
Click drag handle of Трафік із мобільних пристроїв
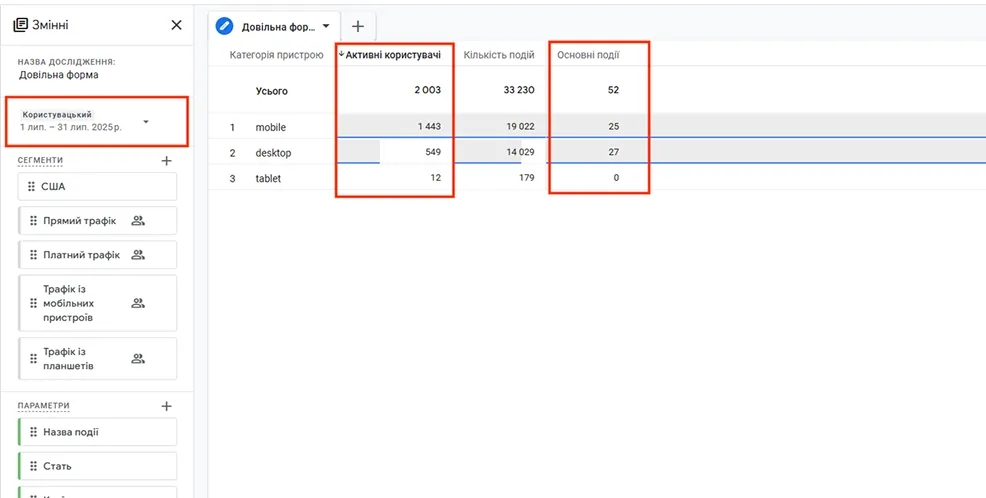(34, 303)
